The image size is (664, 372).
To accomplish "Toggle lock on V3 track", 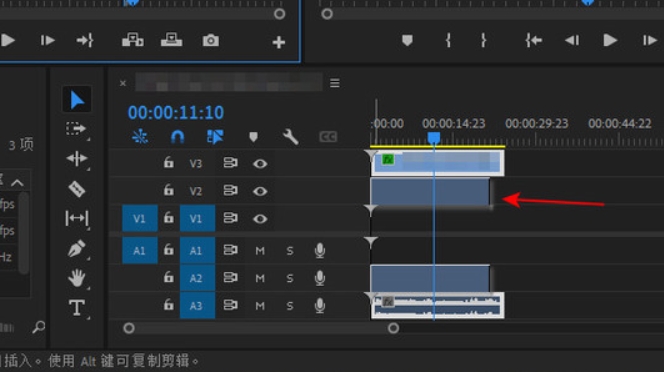I will (x=169, y=163).
